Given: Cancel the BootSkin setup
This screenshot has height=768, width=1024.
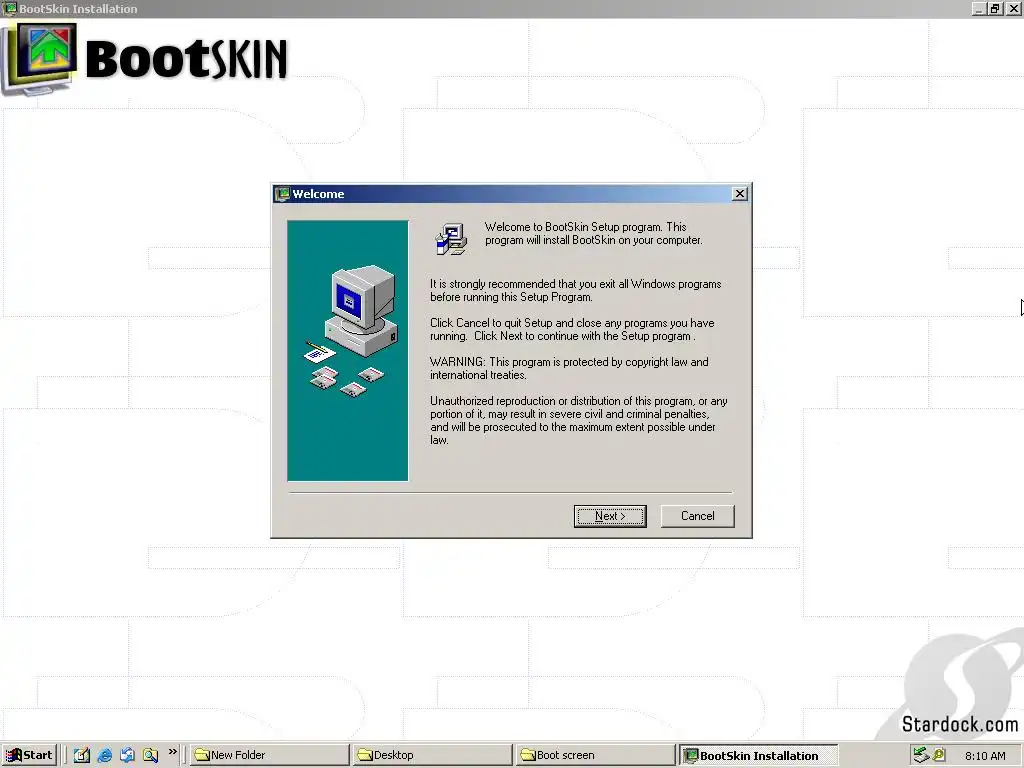Looking at the screenshot, I should point(697,516).
